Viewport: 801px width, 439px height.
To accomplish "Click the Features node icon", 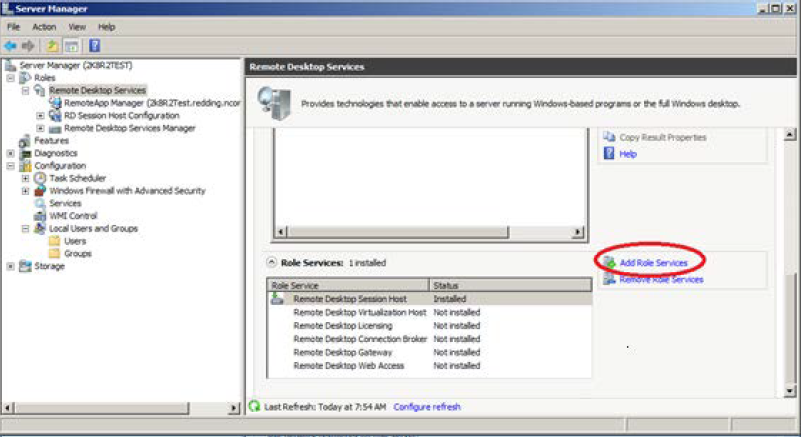I will [x=25, y=141].
